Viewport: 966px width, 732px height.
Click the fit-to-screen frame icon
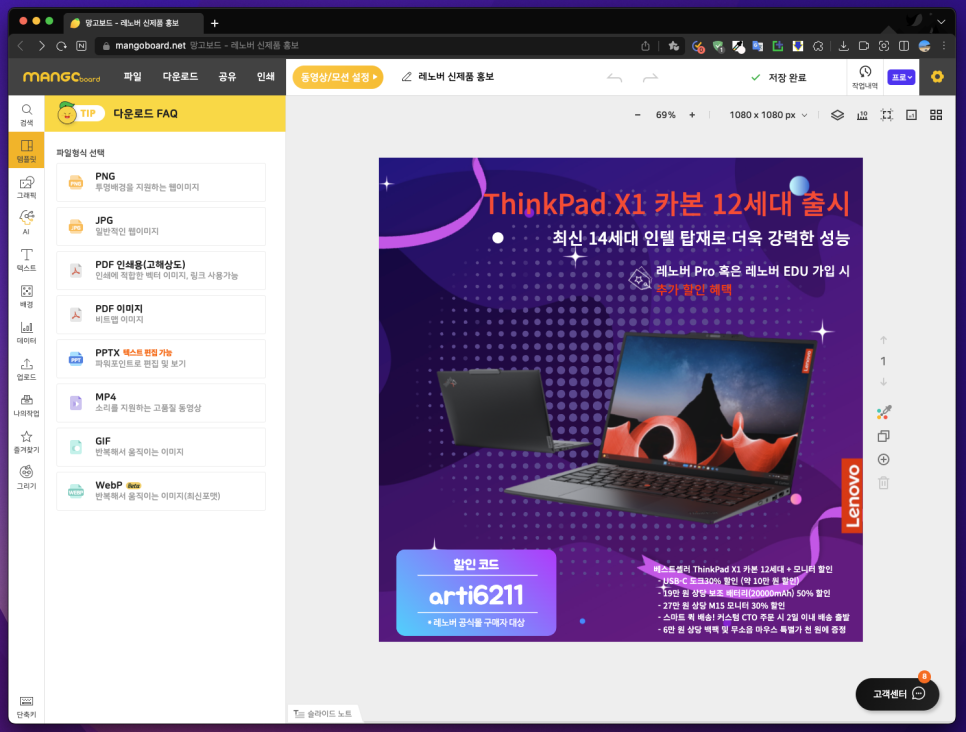click(x=887, y=115)
